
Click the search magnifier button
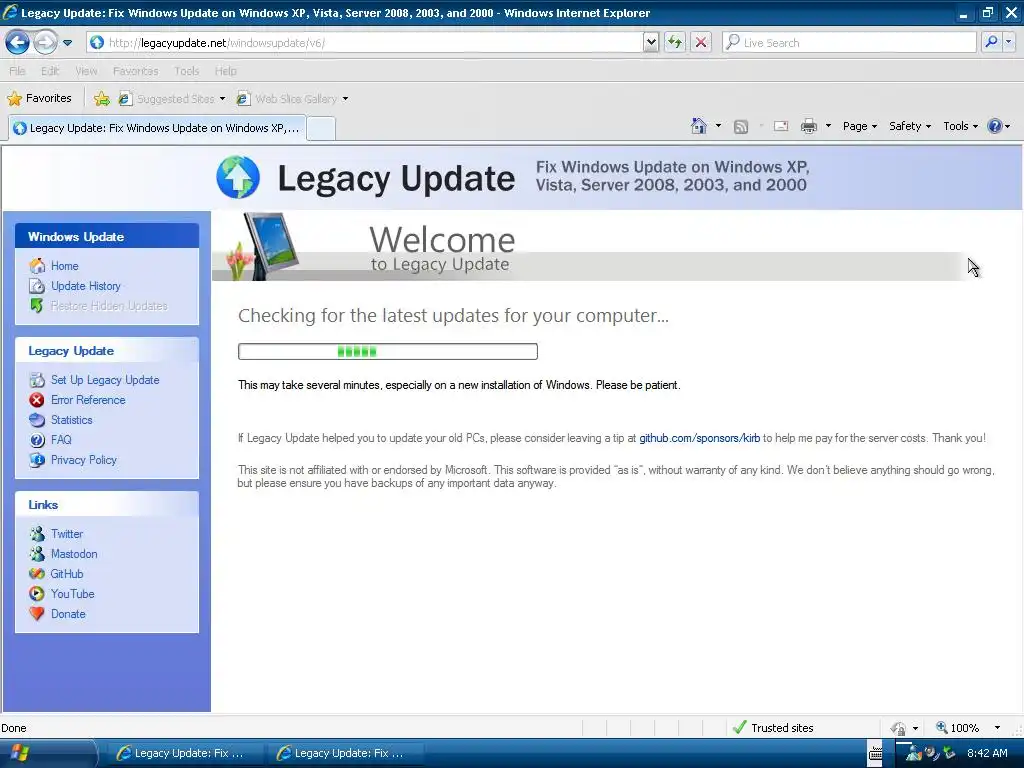(991, 42)
